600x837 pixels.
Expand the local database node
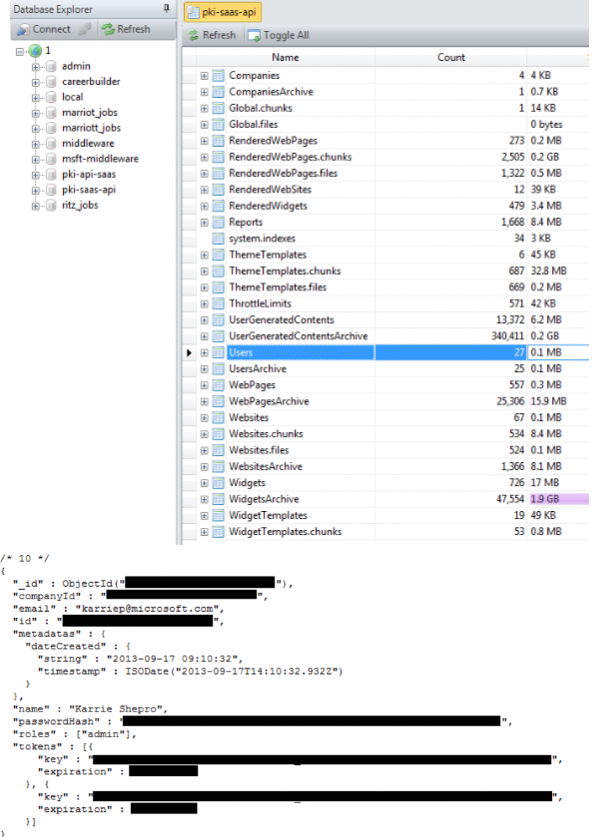pos(35,98)
